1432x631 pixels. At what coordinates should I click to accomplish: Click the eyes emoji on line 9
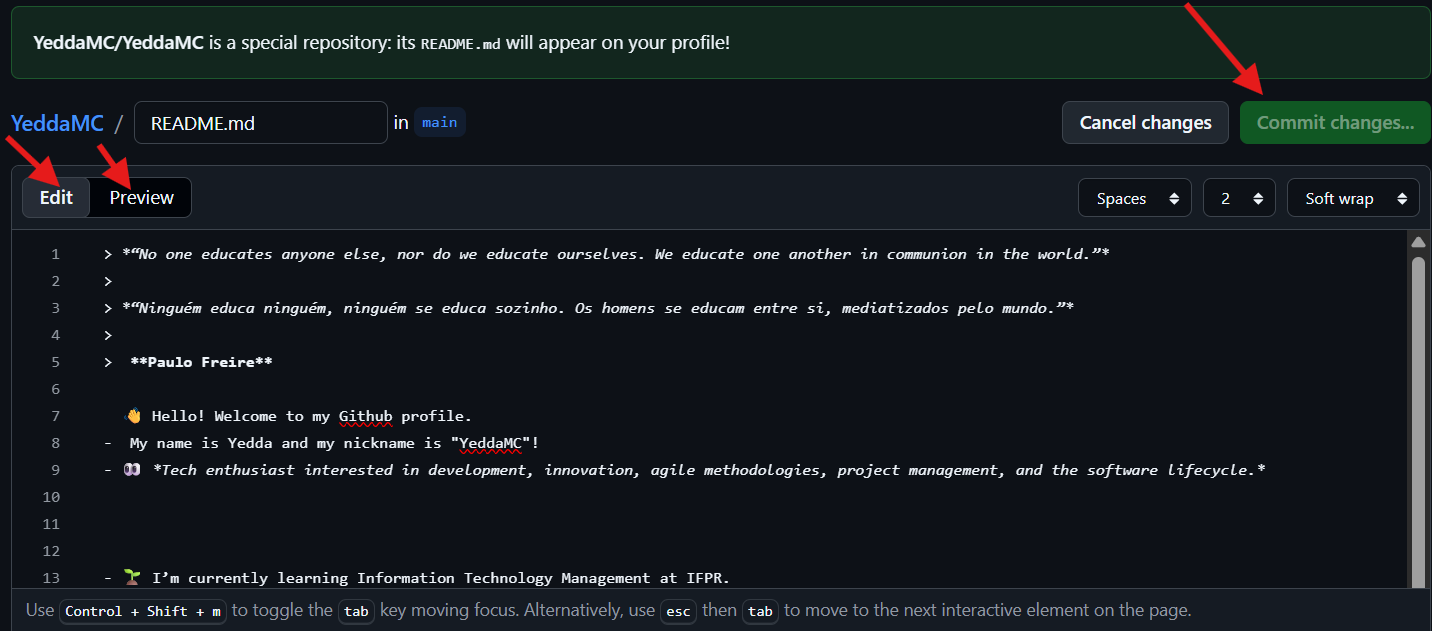pos(132,470)
